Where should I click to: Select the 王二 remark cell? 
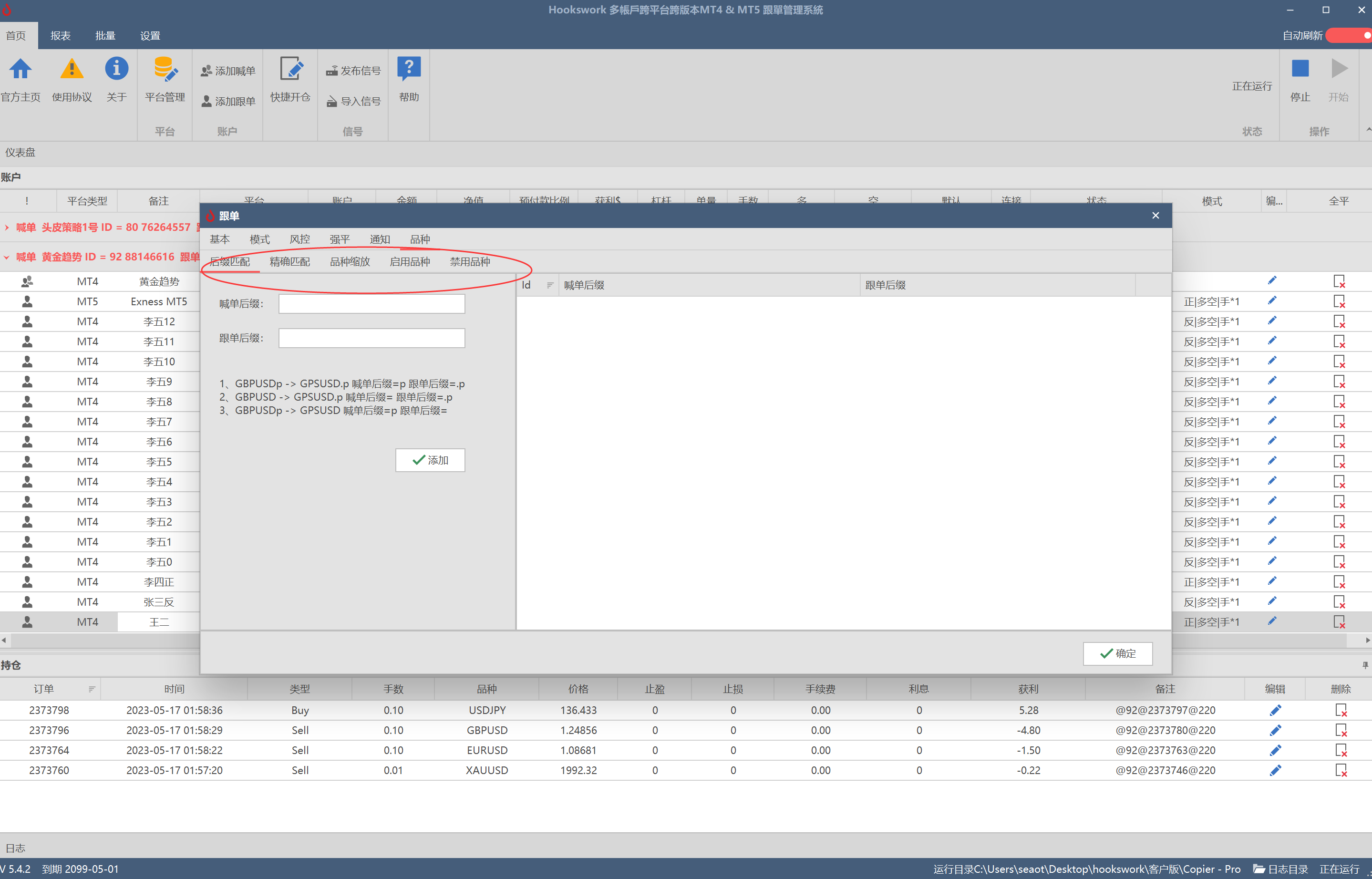click(159, 621)
